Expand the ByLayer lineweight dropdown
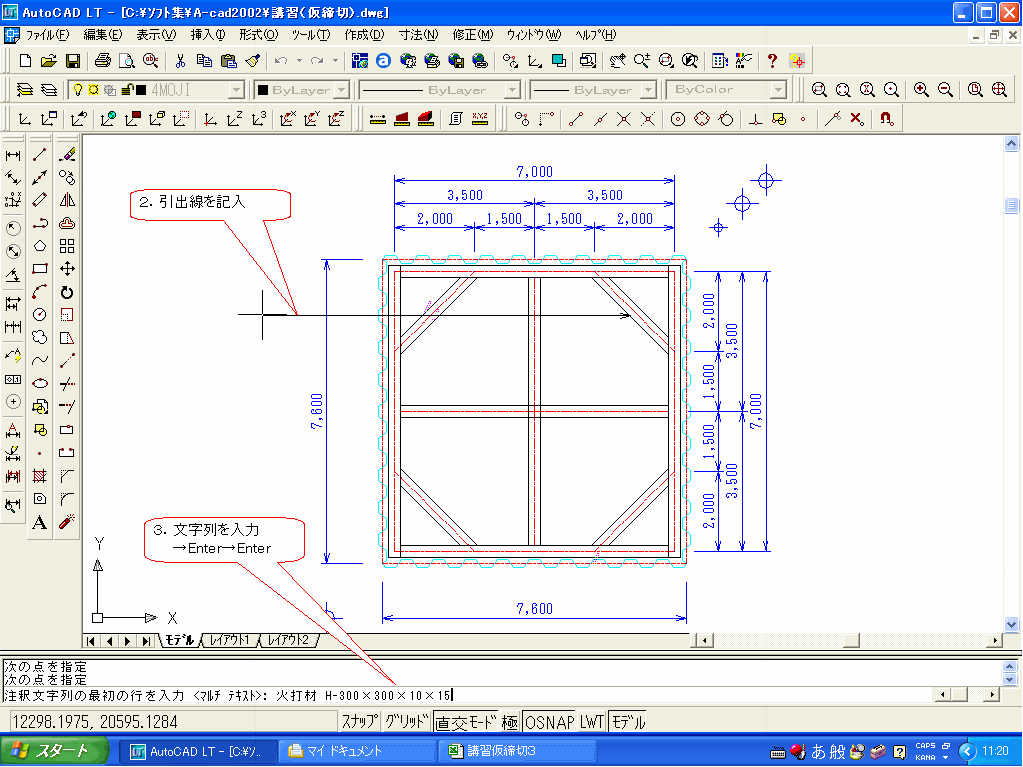 pyautogui.click(x=649, y=90)
